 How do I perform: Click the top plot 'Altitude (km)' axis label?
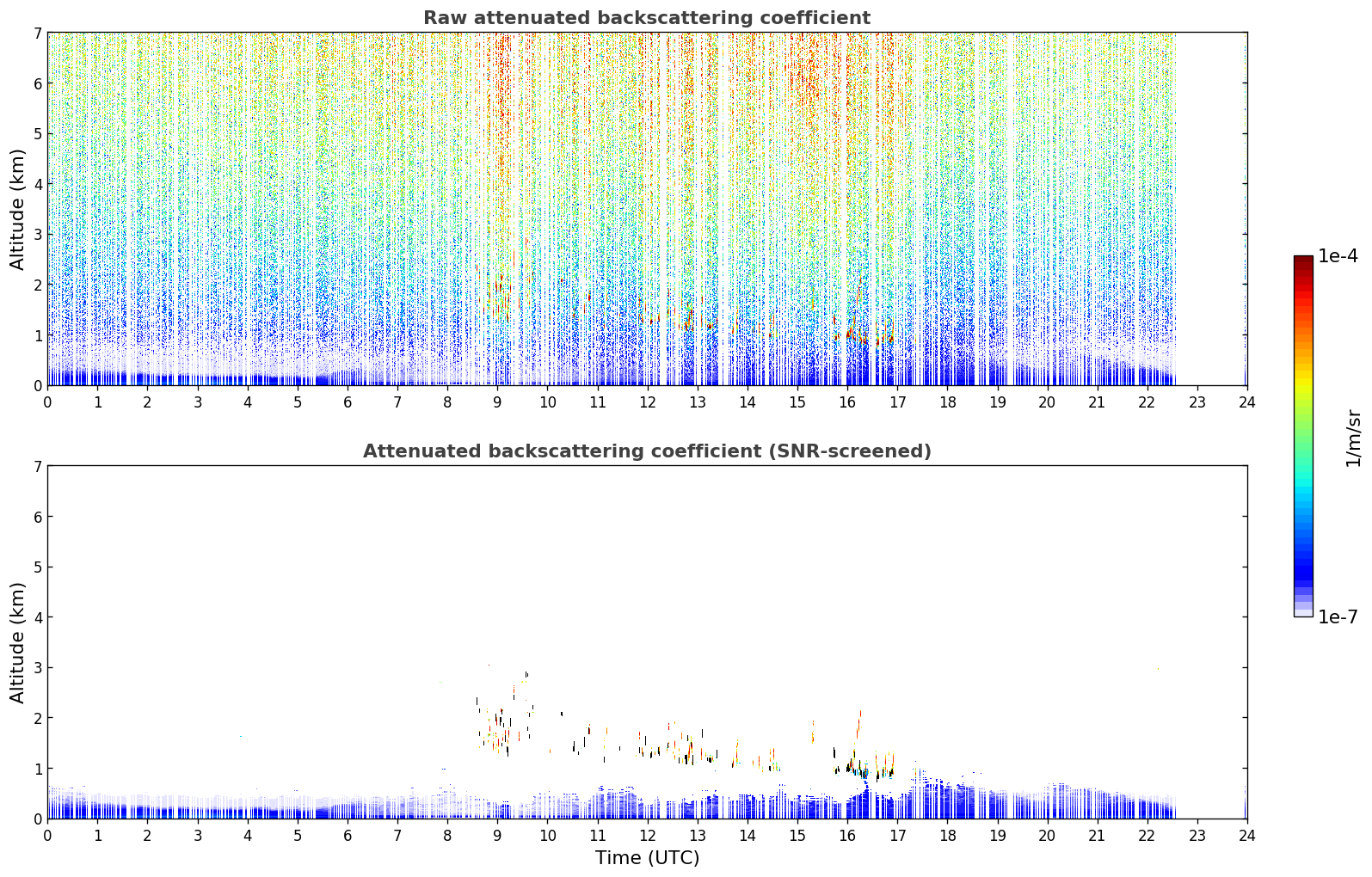click(18, 209)
